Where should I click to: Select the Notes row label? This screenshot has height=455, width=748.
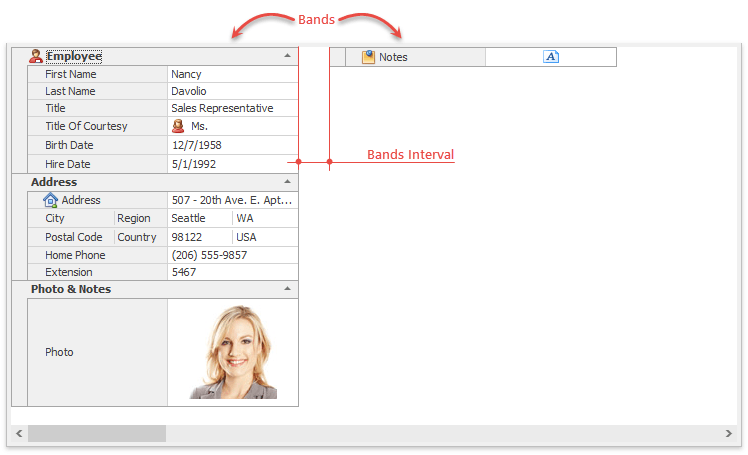point(393,57)
